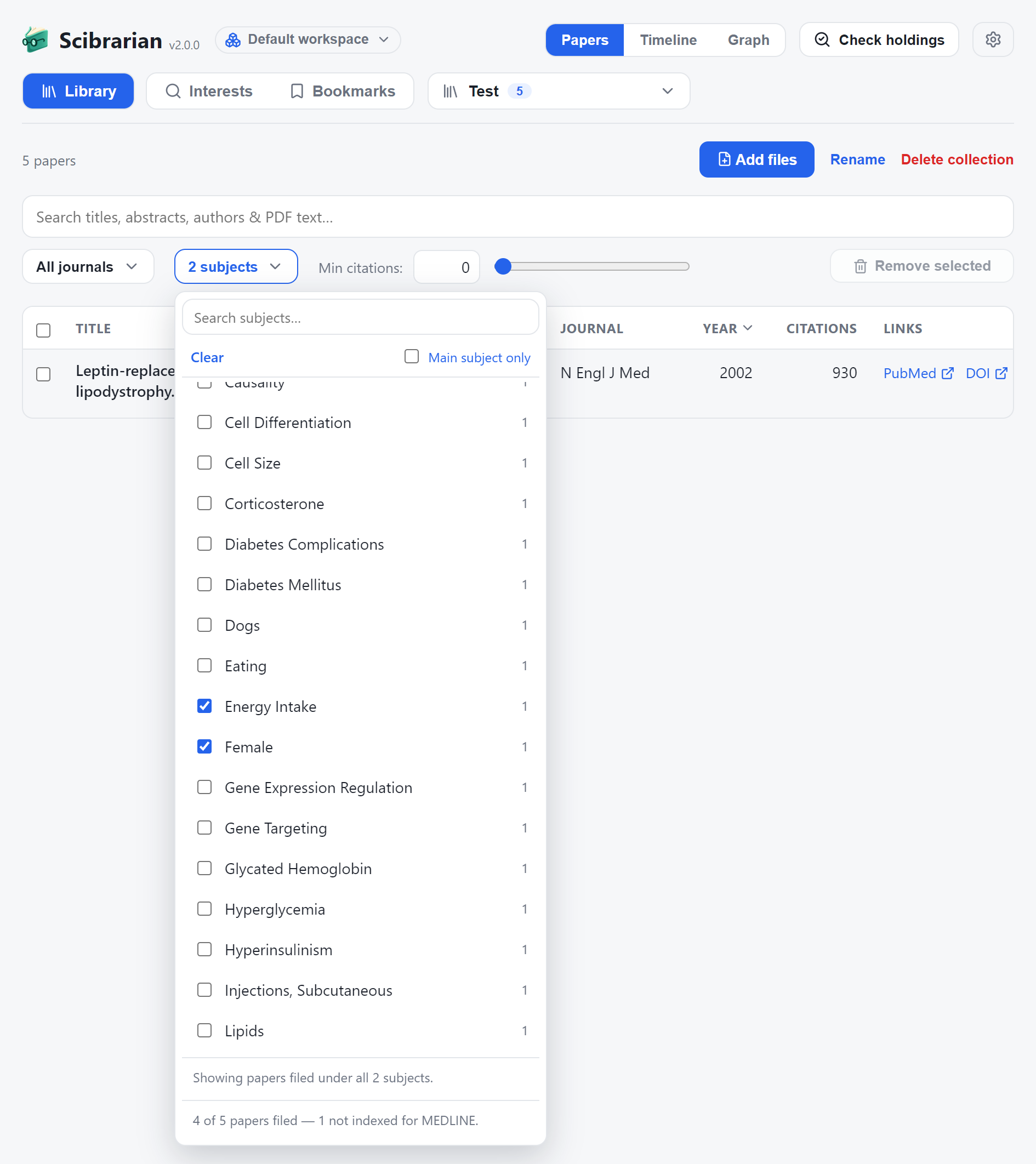The width and height of the screenshot is (1036, 1164).
Task: Open the Bookmarks tab
Action: 343,91
